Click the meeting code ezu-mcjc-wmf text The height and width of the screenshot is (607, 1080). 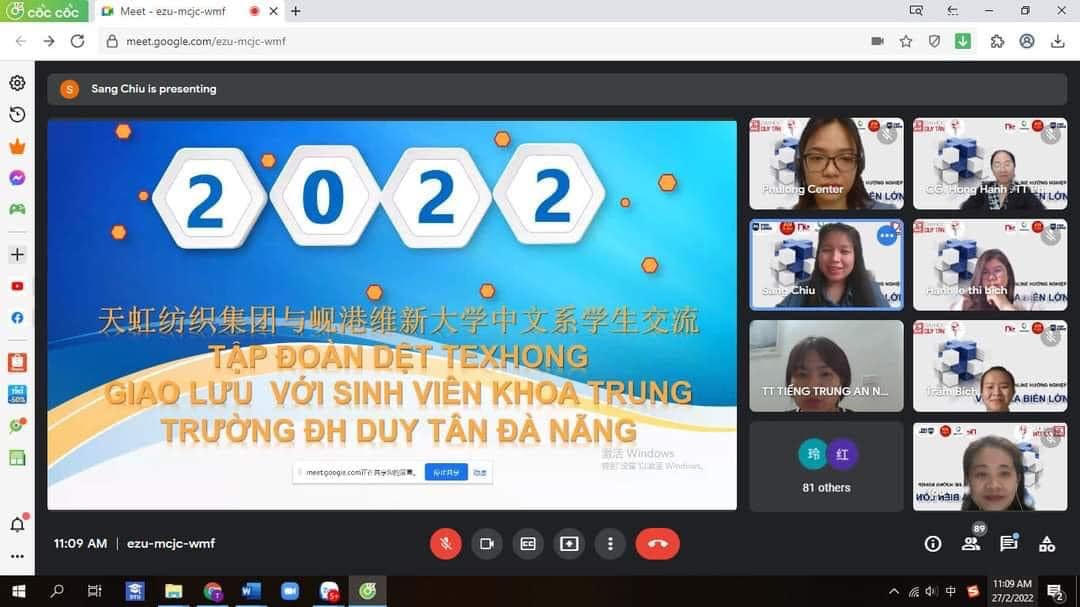(x=171, y=544)
